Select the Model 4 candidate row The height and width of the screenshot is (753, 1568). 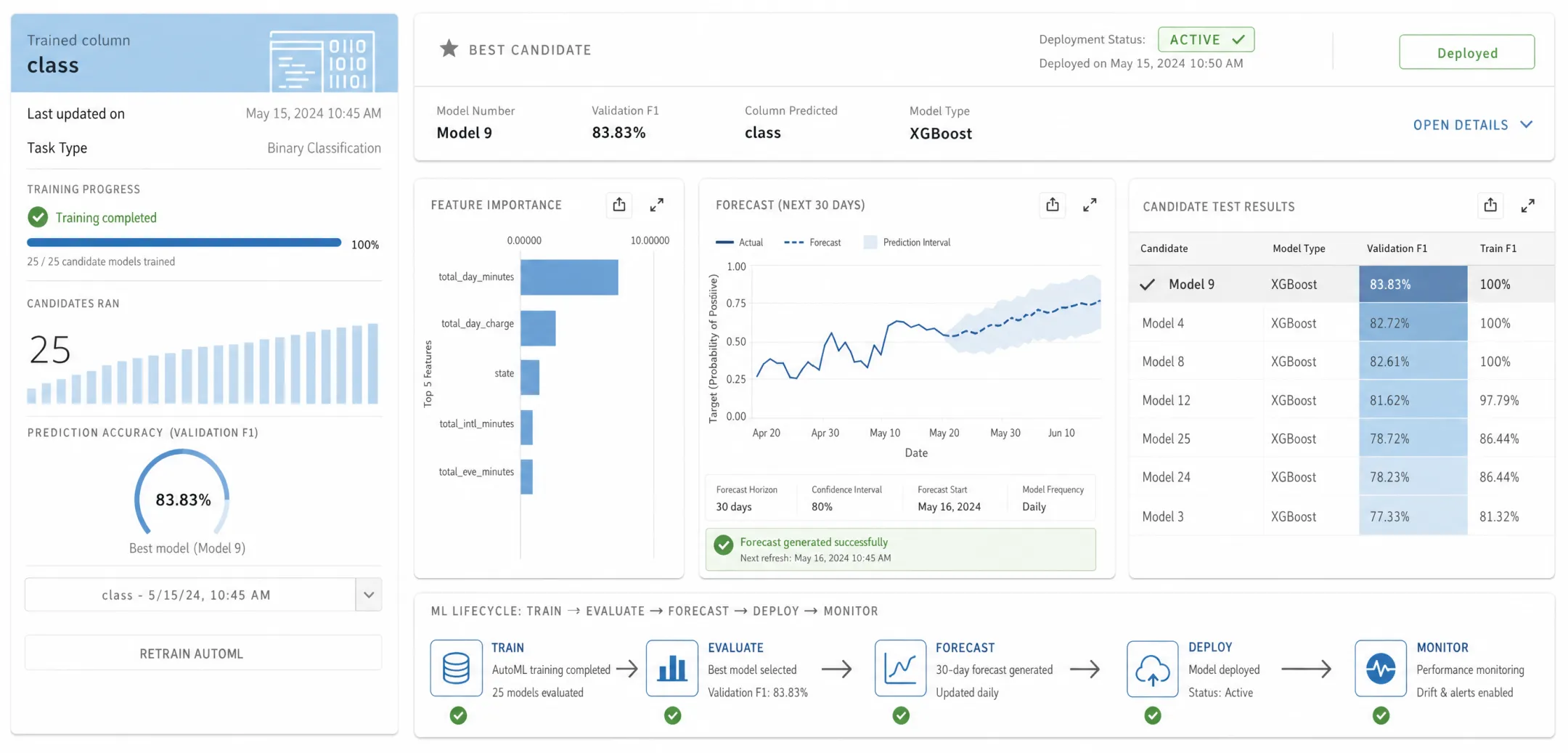tap(1342, 323)
